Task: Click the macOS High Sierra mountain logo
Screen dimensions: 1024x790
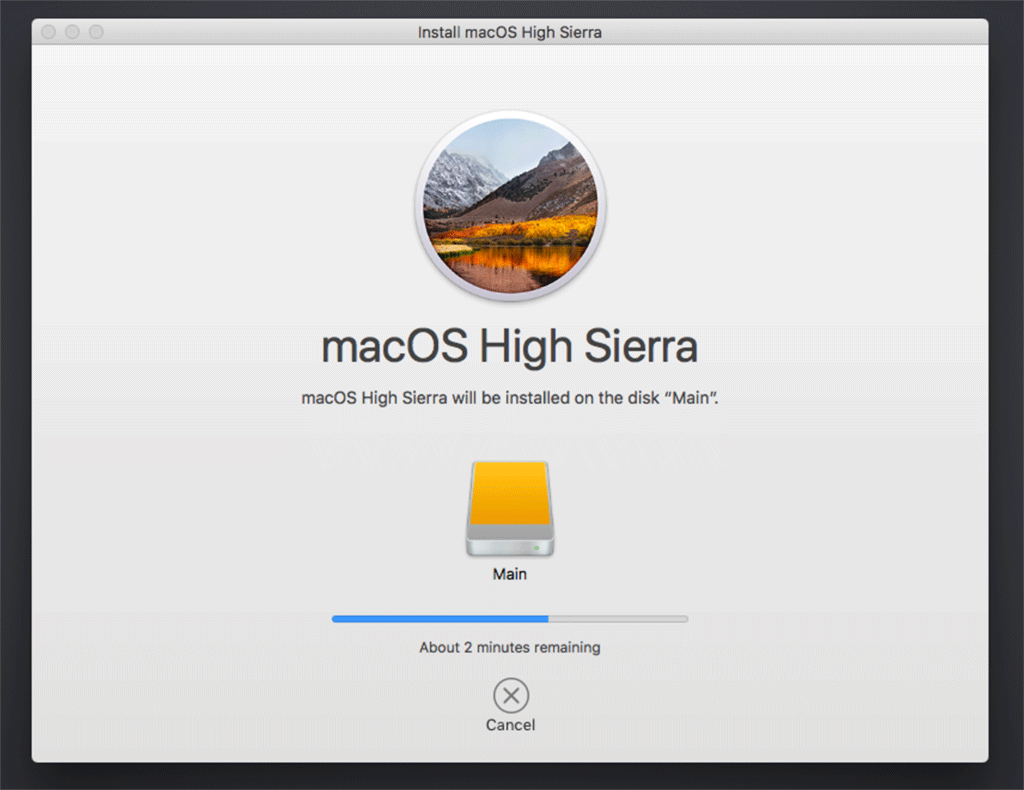Action: [x=510, y=206]
